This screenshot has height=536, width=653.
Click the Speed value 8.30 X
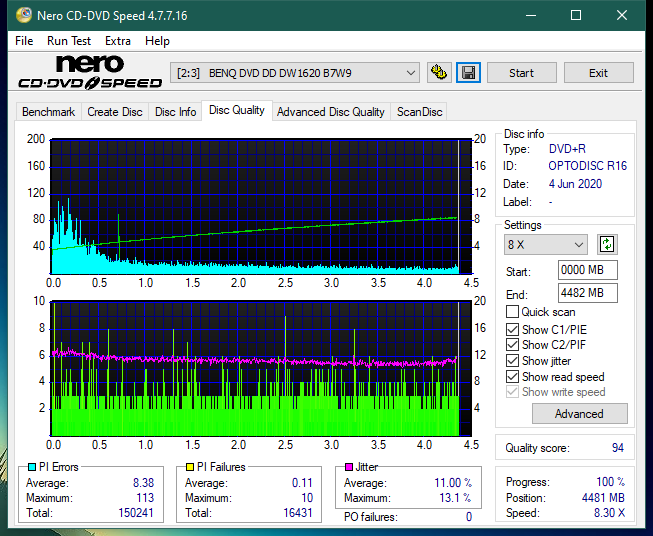point(609,513)
